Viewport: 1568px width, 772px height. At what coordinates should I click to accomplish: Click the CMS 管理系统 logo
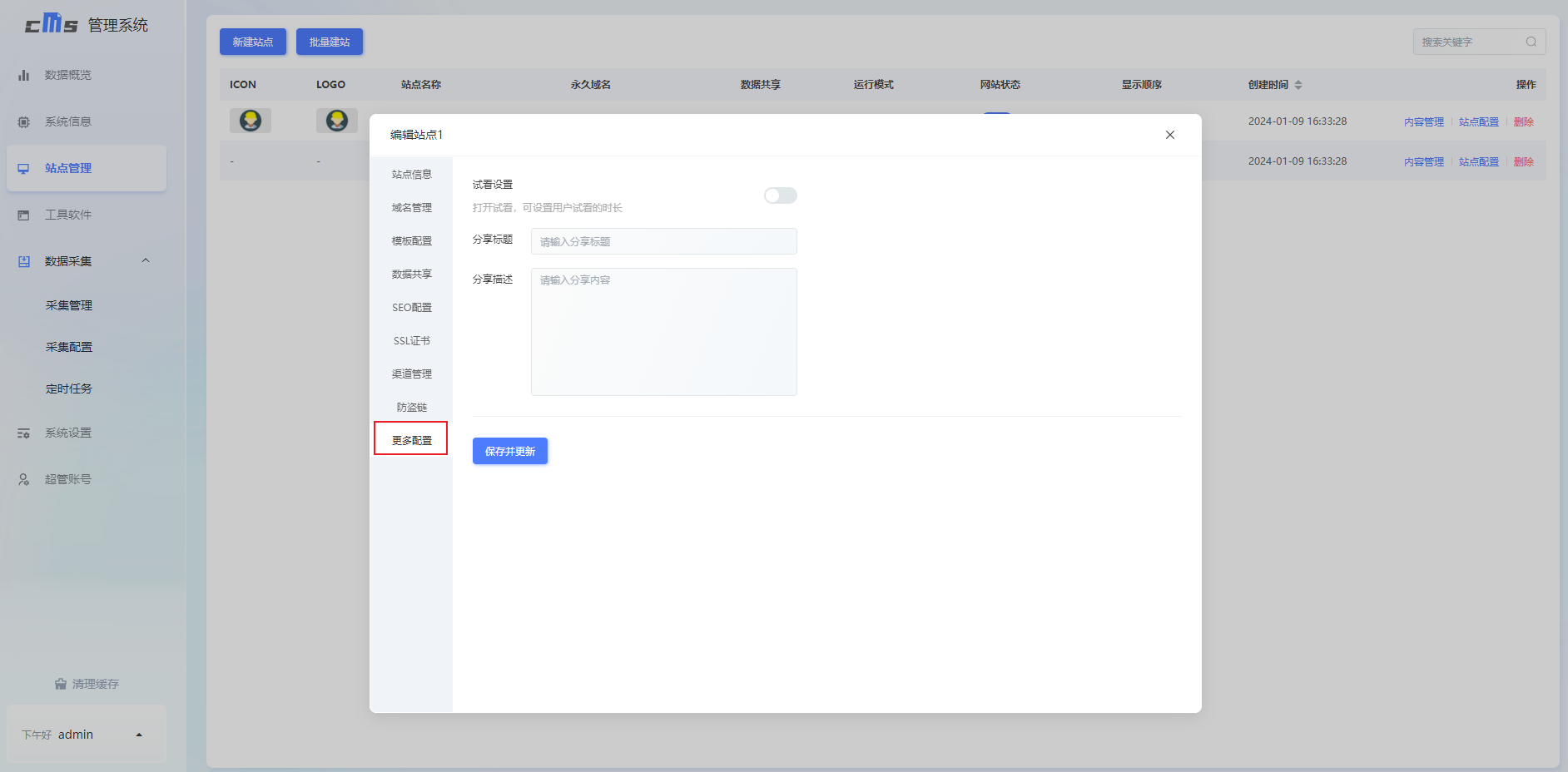pos(87,24)
